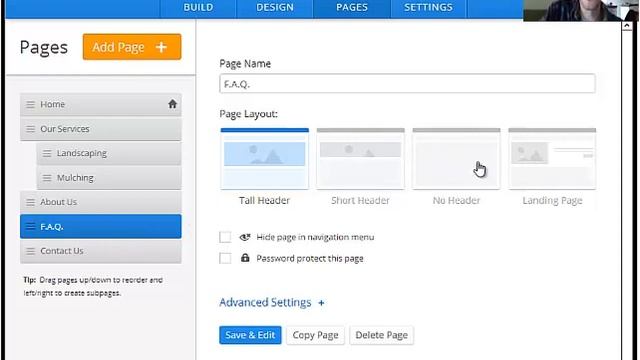This screenshot has width=640, height=360.
Task: Expand Advanced Settings section
Action: 272,302
